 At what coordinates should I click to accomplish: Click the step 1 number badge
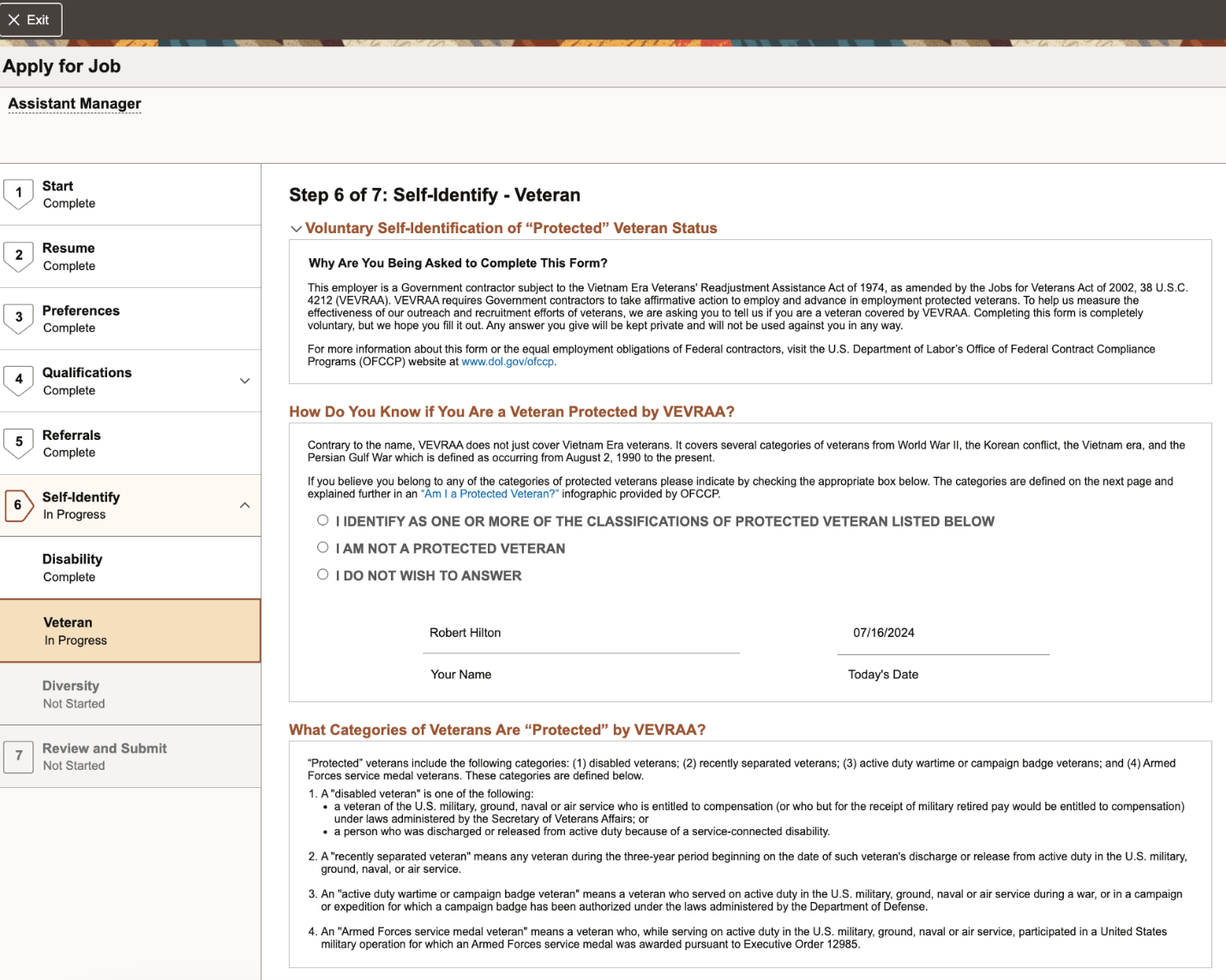(19, 194)
